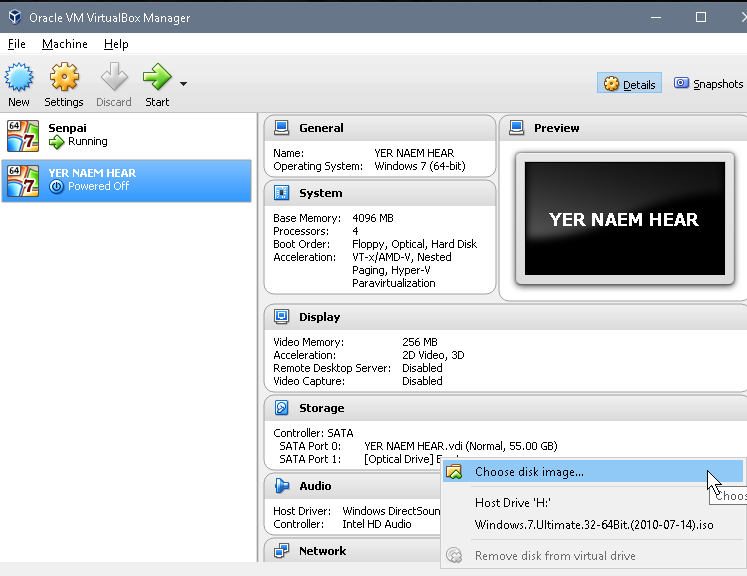The image size is (747, 576).
Task: Select the Senpai virtual machine
Action: point(126,136)
